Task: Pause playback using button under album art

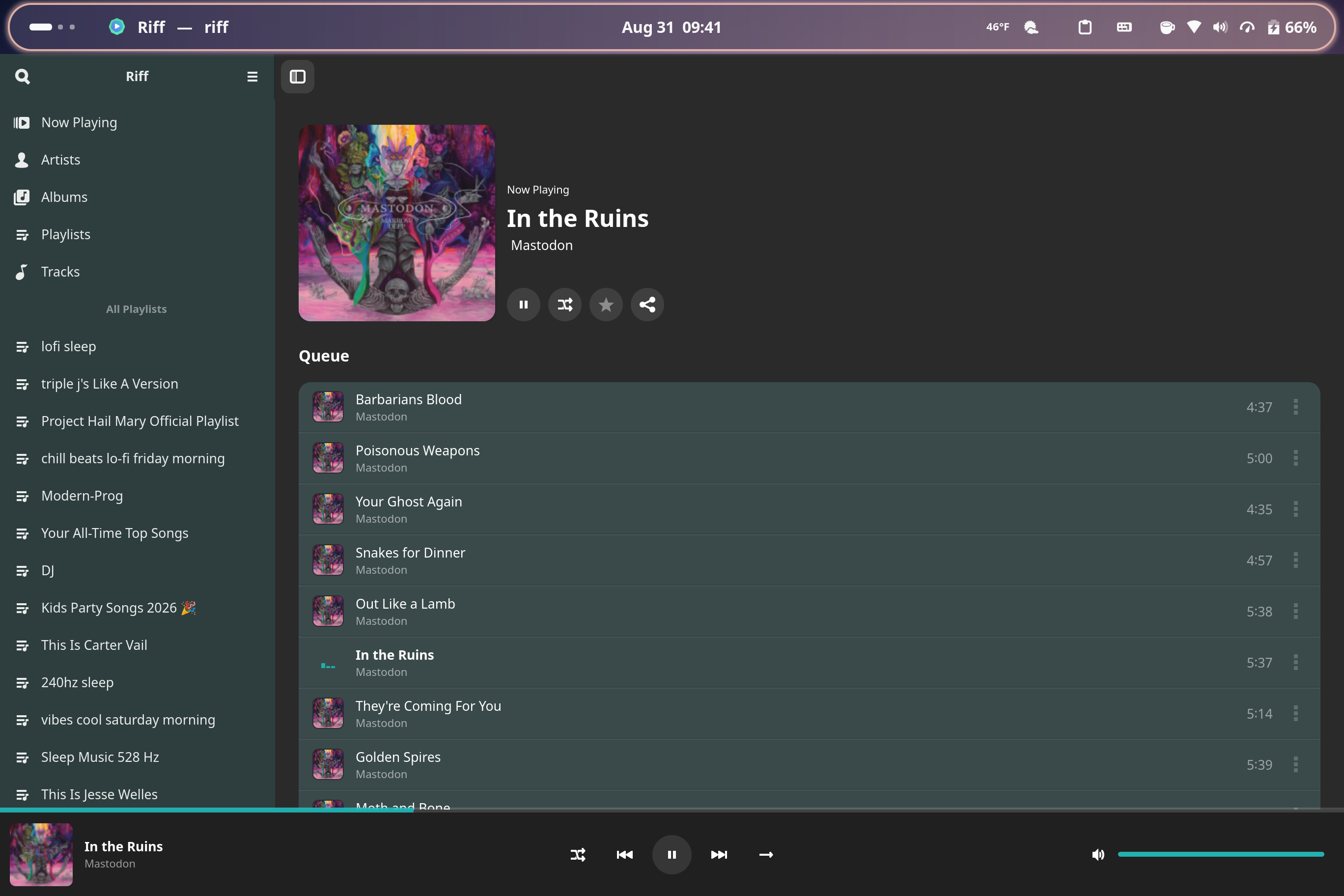Action: coord(524,305)
